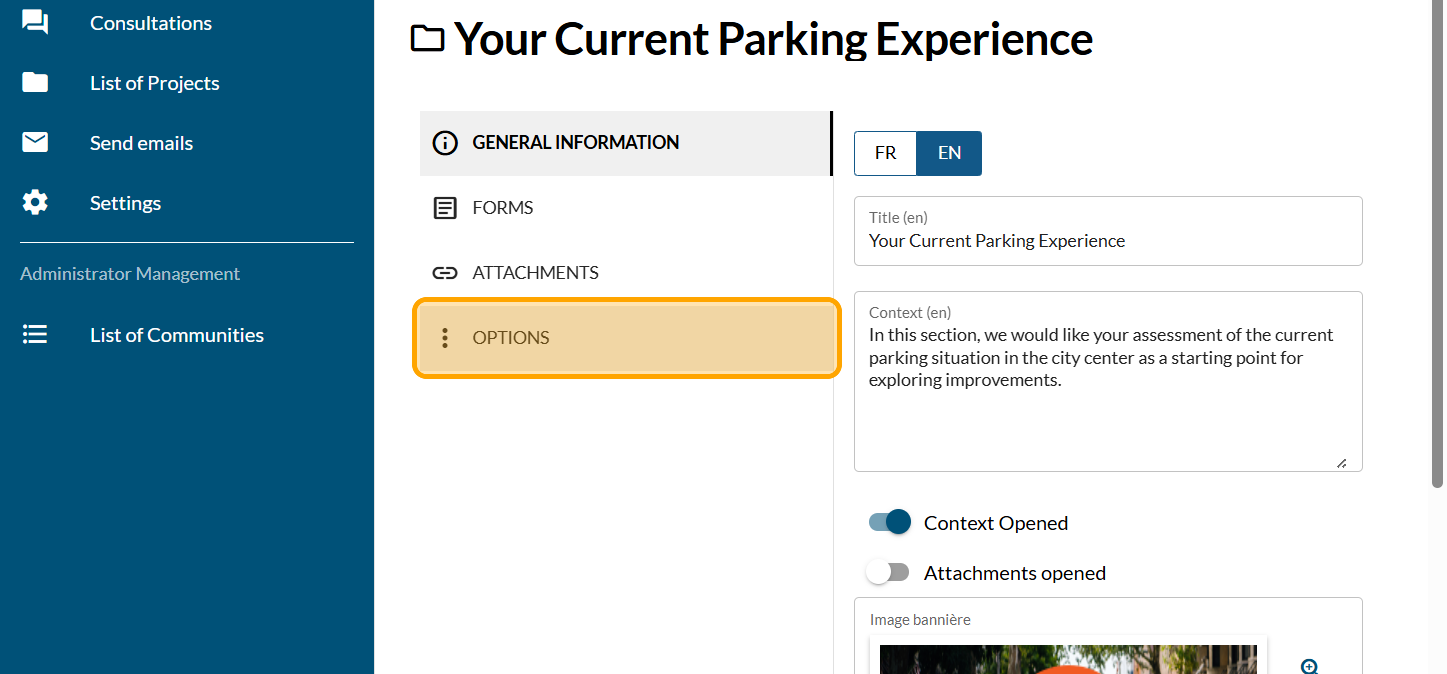Viewport: 1447px width, 674px height.
Task: Click the General Information info icon
Action: pos(445,143)
